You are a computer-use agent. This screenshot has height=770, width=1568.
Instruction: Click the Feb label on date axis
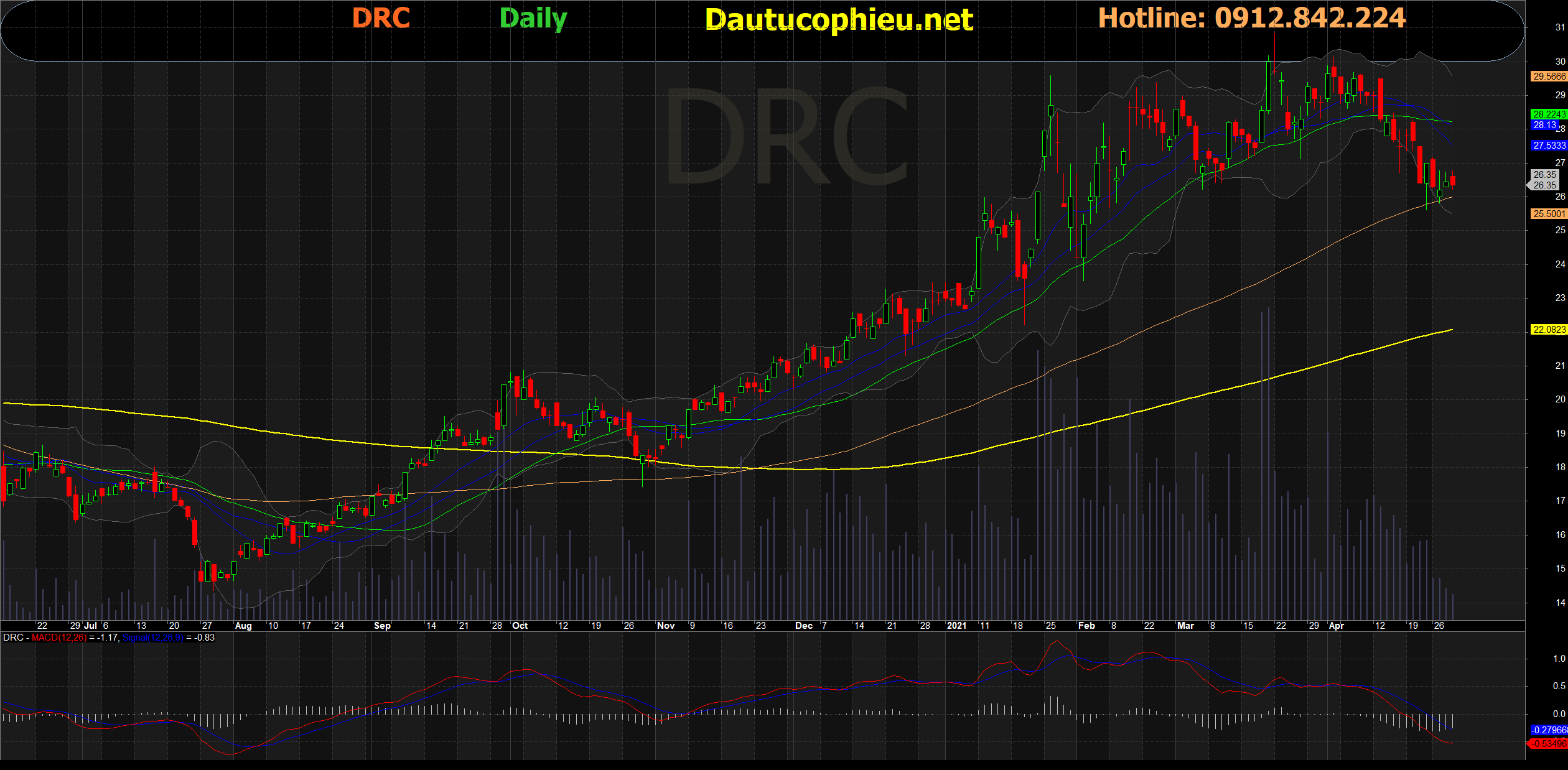click(x=1086, y=626)
